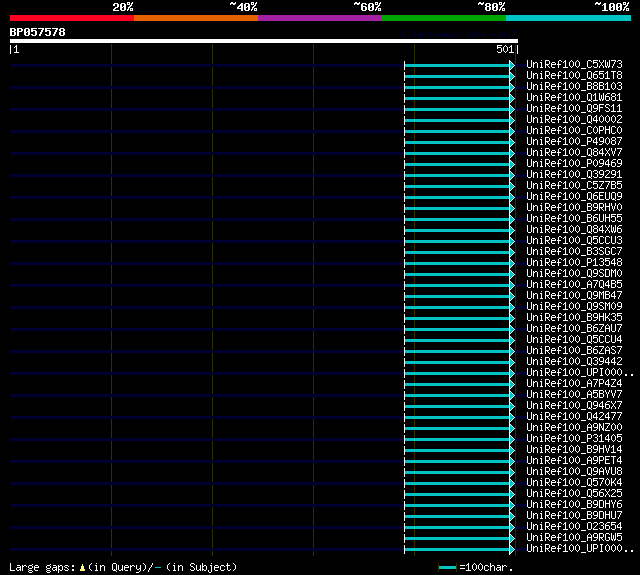Select the UniRef100_P13548 label

(x=574, y=263)
